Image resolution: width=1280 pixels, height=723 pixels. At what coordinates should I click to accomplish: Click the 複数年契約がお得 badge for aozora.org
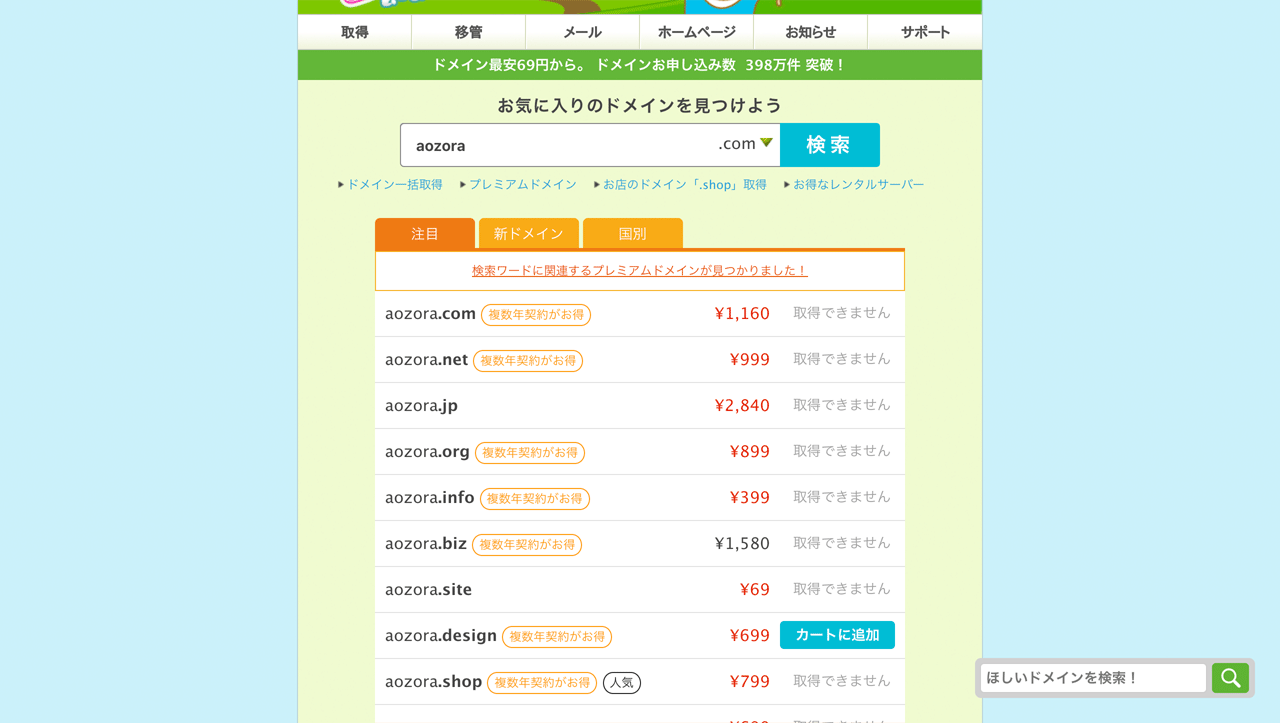(x=530, y=453)
